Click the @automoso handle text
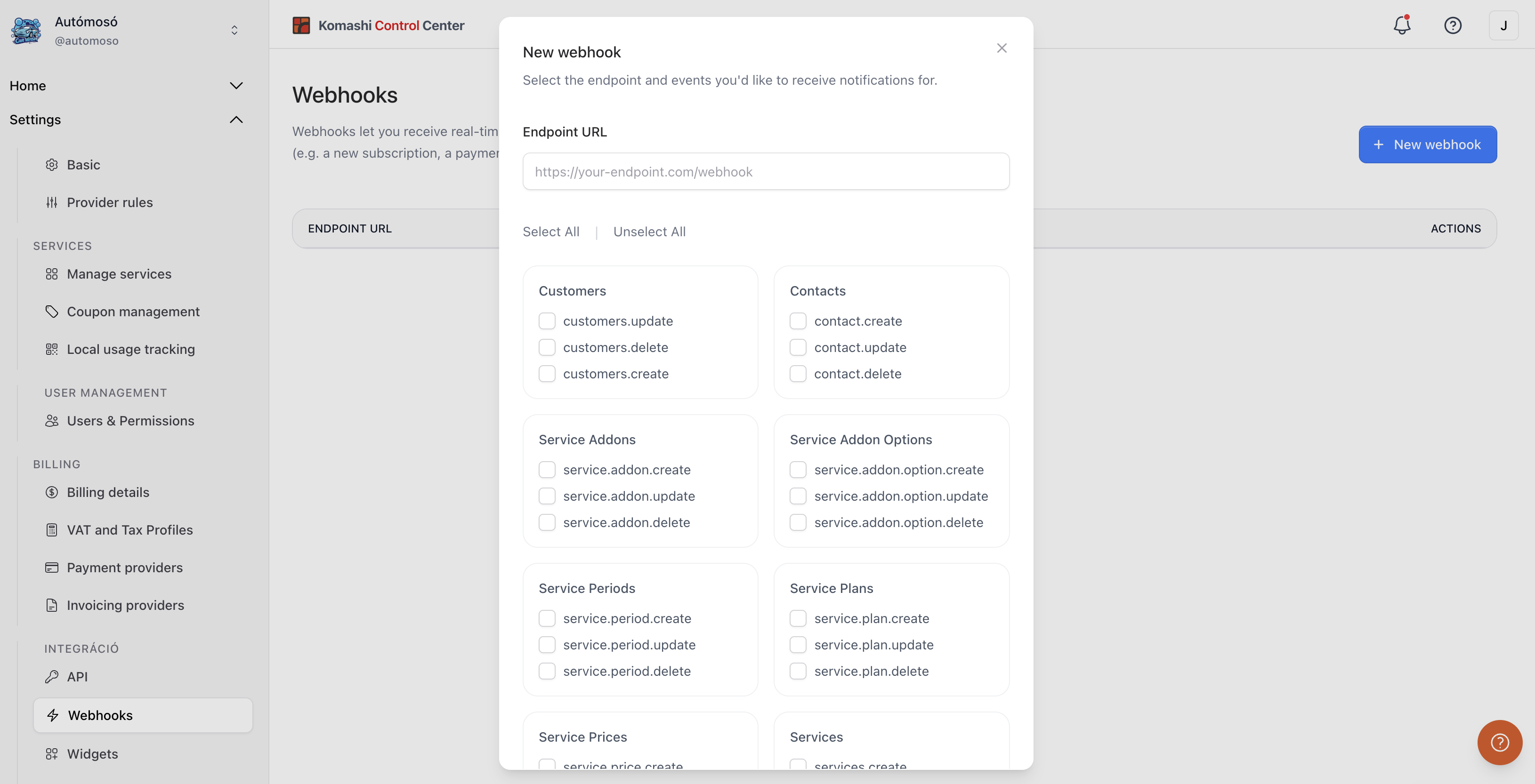Image resolution: width=1535 pixels, height=784 pixels. (x=87, y=41)
